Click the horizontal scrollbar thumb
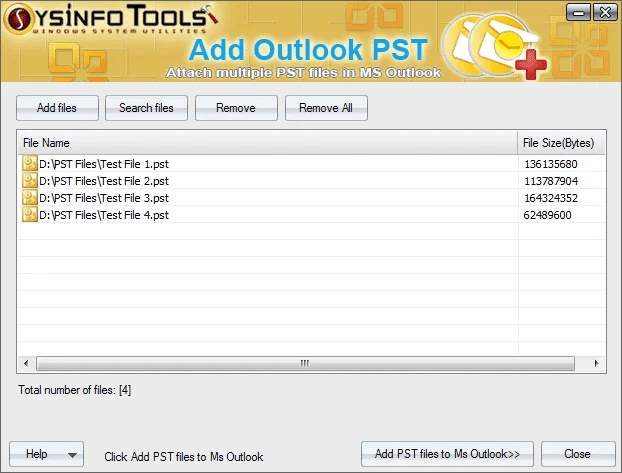Viewport: 622px width, 473px height. 305,363
